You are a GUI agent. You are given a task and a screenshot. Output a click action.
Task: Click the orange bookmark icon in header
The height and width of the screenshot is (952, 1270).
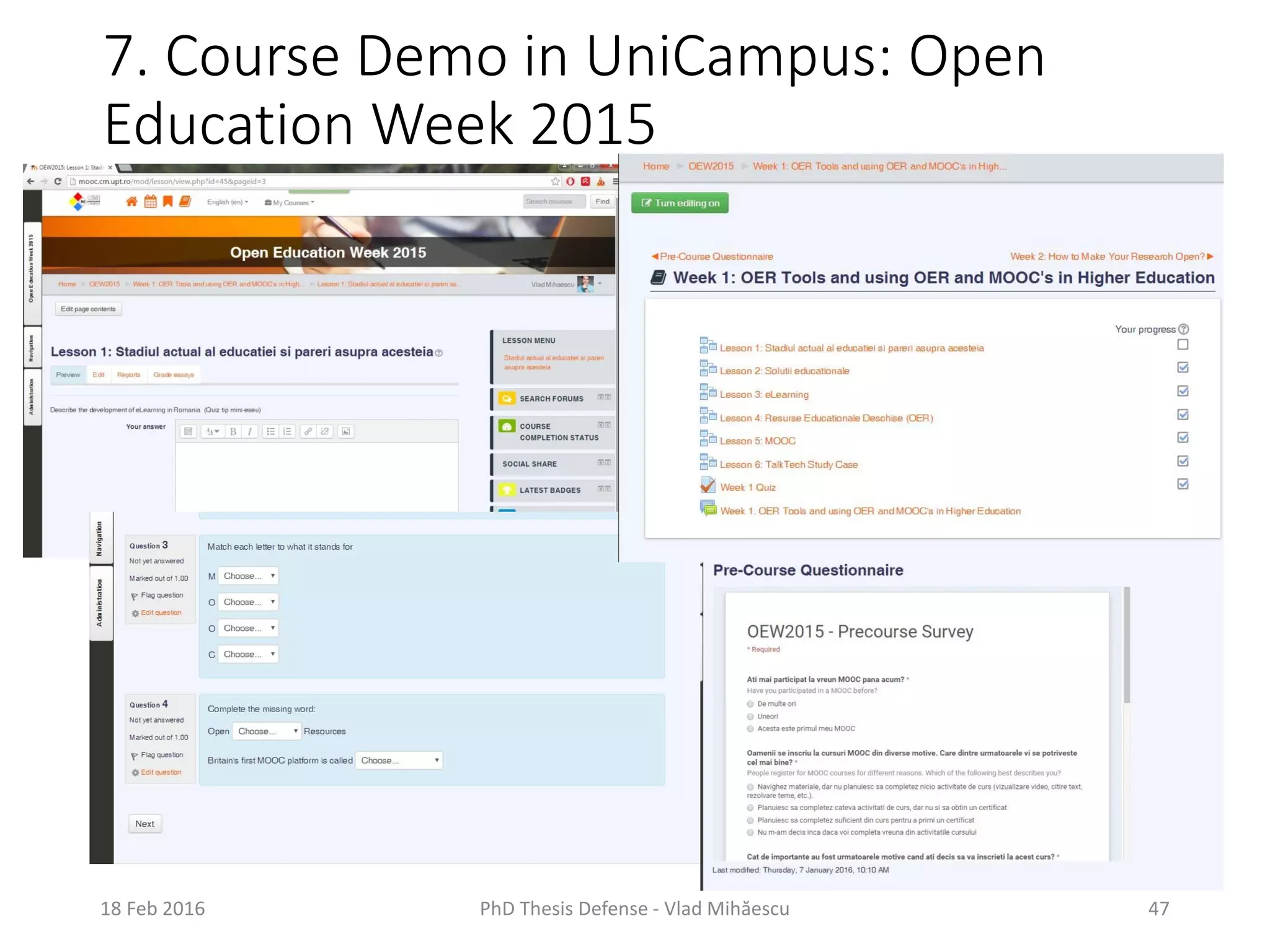[167, 201]
